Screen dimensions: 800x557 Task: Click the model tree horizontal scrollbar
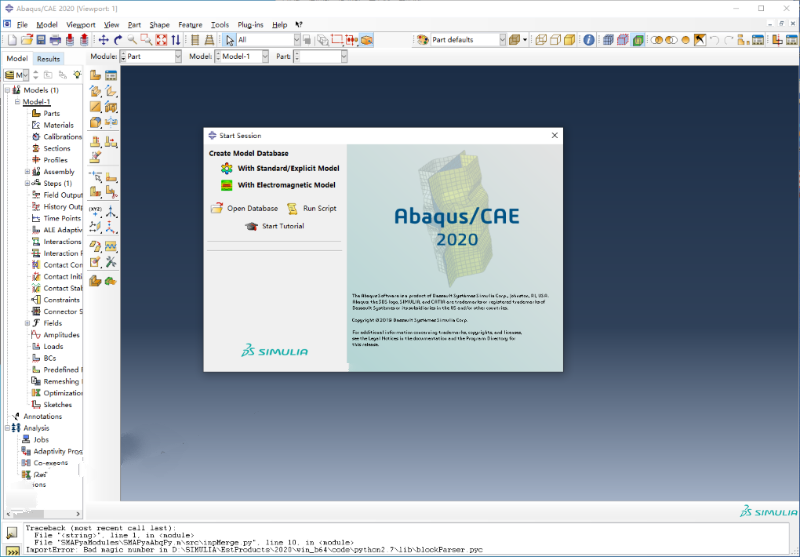pyautogui.click(x=43, y=514)
